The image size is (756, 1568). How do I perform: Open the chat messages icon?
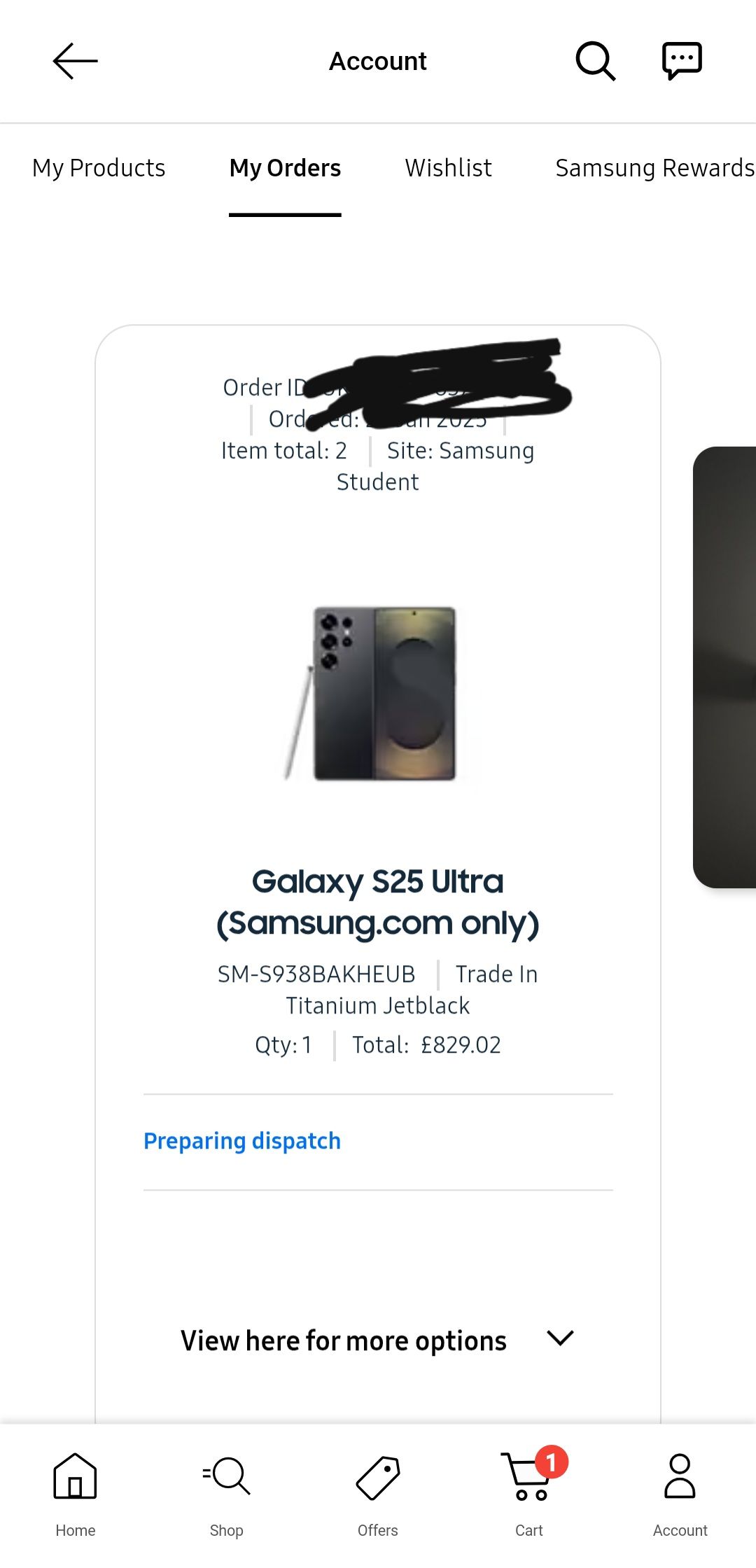point(680,62)
